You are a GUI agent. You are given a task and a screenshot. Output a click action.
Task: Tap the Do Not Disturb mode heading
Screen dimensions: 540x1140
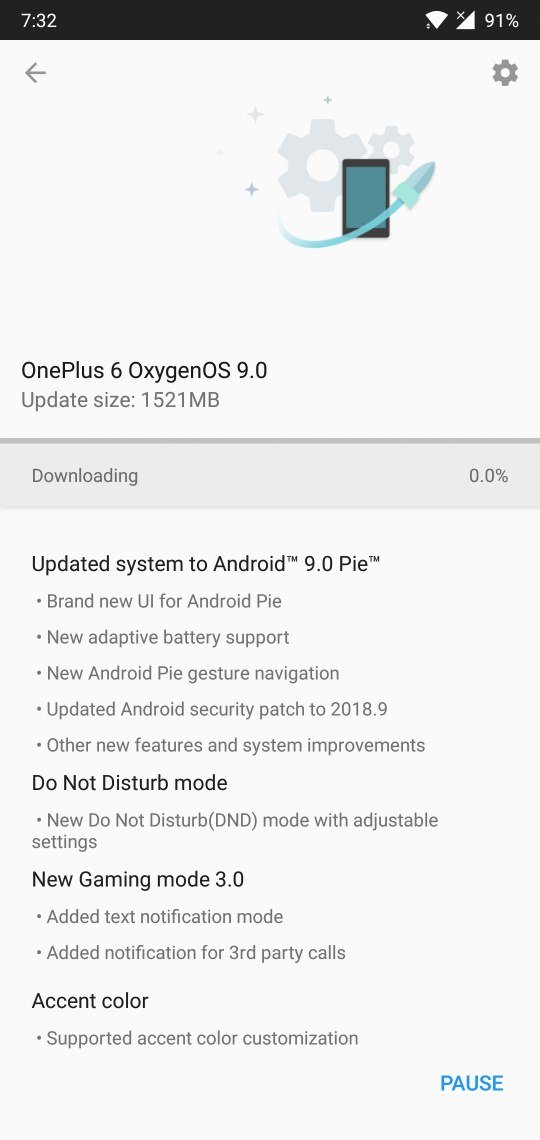pos(129,783)
